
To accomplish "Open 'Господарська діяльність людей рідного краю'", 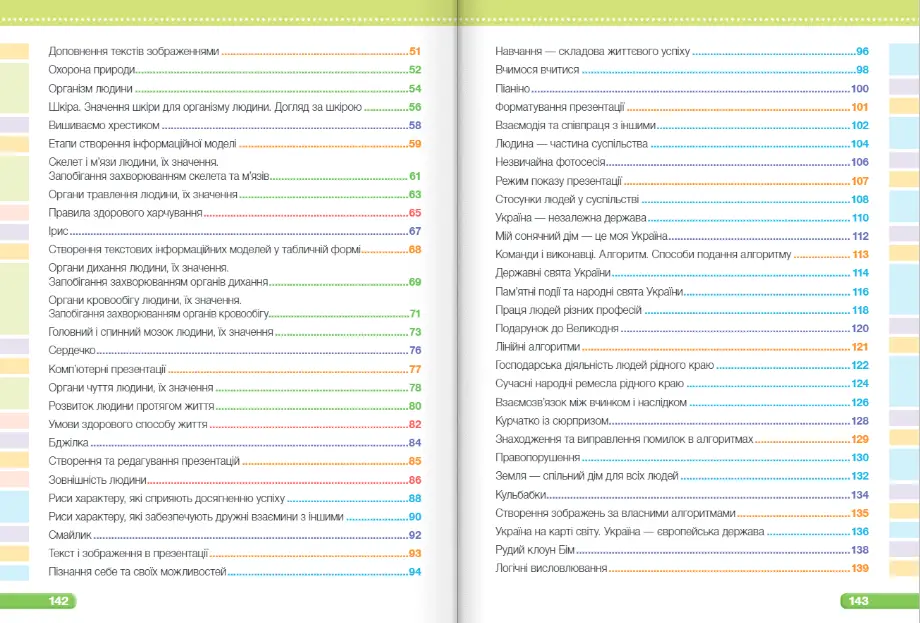I will click(604, 365).
